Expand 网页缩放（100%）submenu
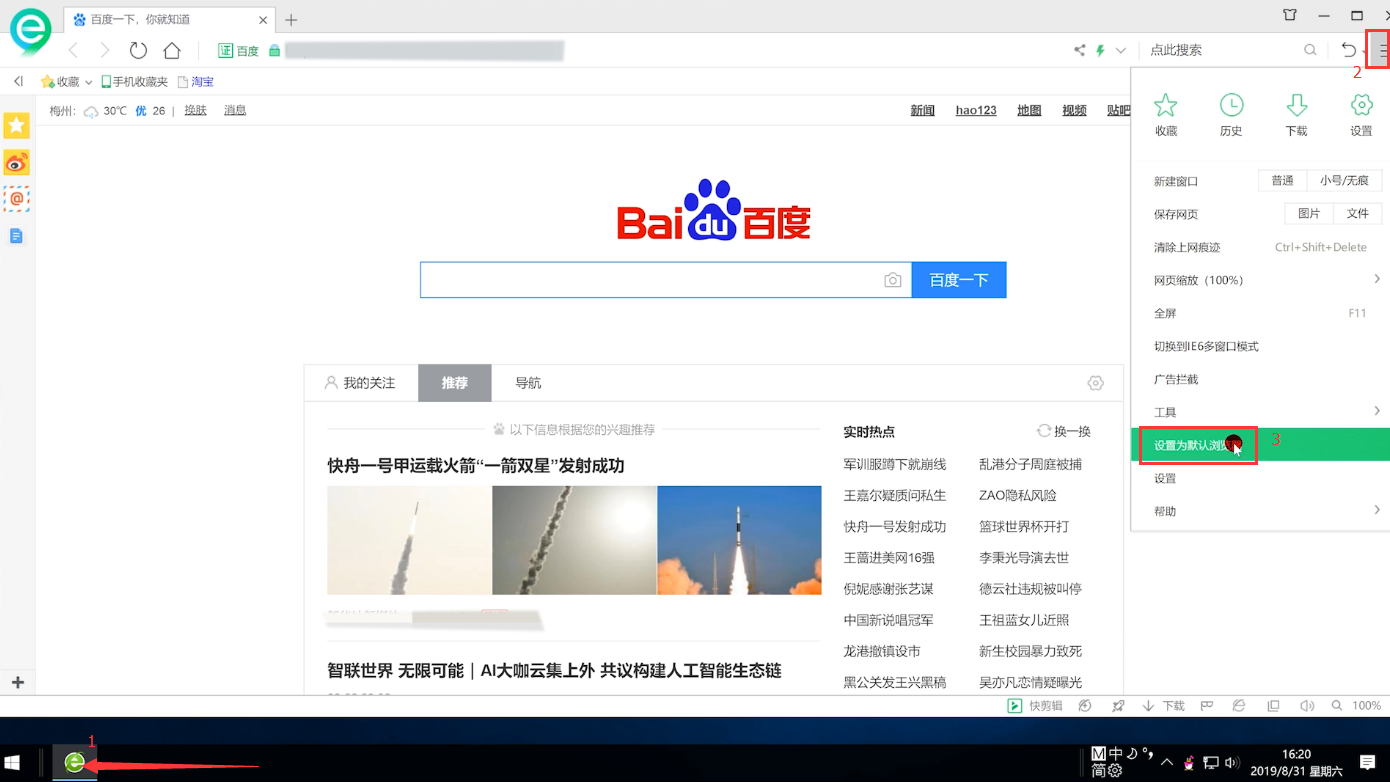 [x=1260, y=280]
